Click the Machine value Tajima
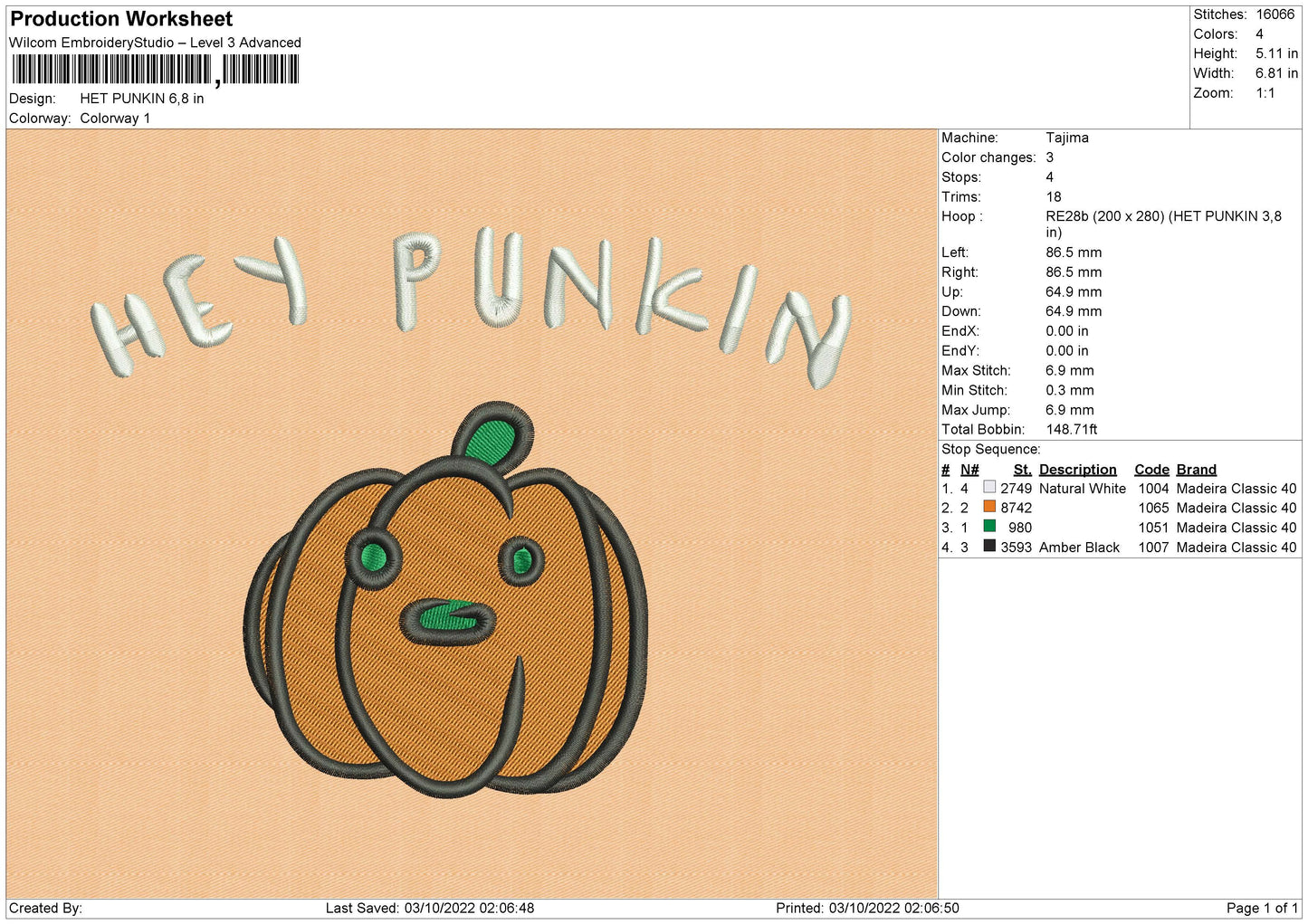Viewport: 1308px width, 924px height. click(1067, 138)
